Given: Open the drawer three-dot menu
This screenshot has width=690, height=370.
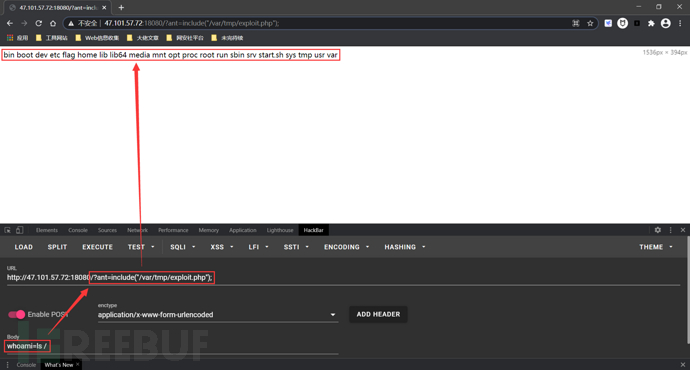Looking at the screenshot, I should [x=7, y=365].
